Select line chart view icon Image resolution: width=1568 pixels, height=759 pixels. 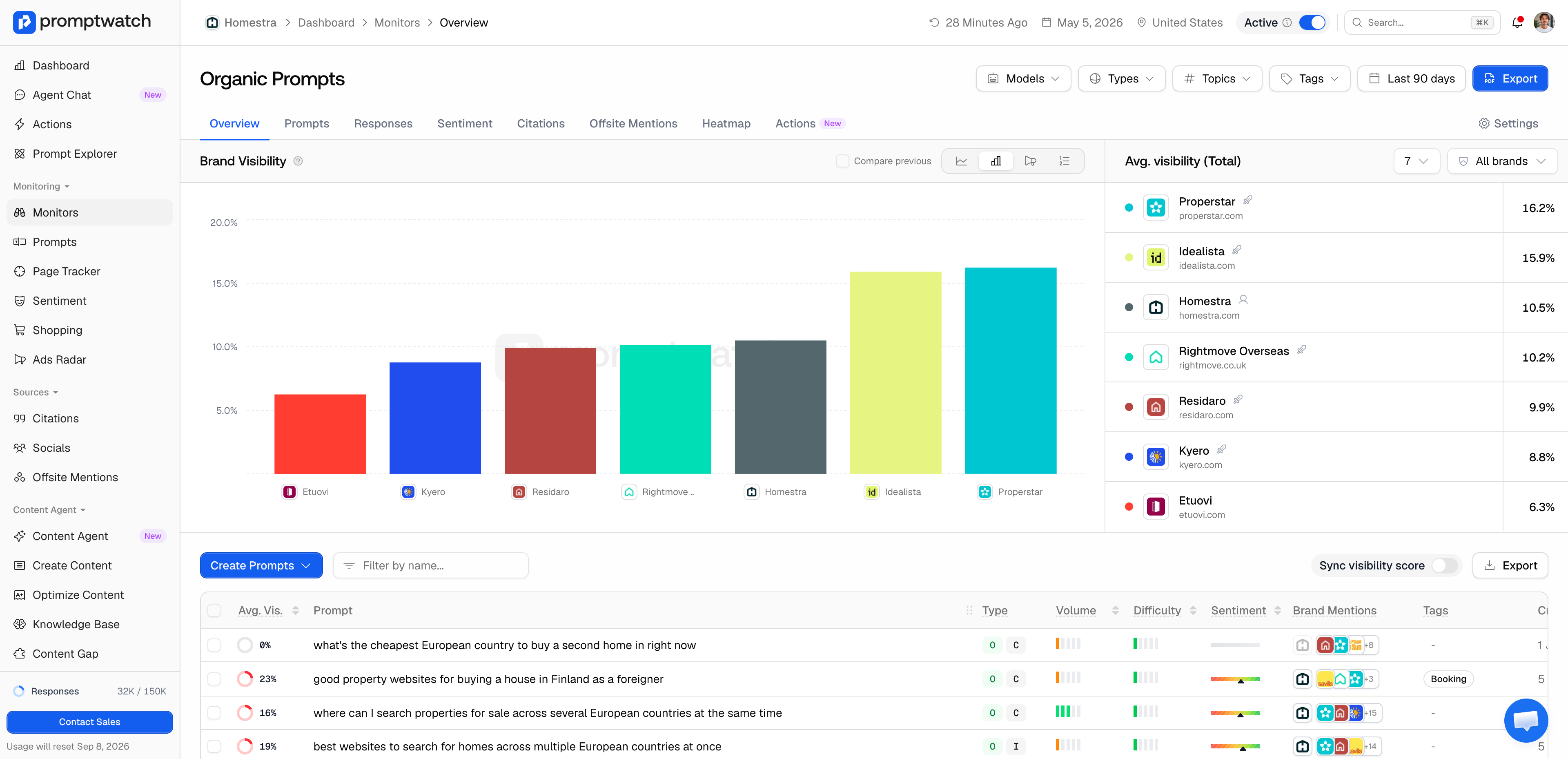[962, 161]
